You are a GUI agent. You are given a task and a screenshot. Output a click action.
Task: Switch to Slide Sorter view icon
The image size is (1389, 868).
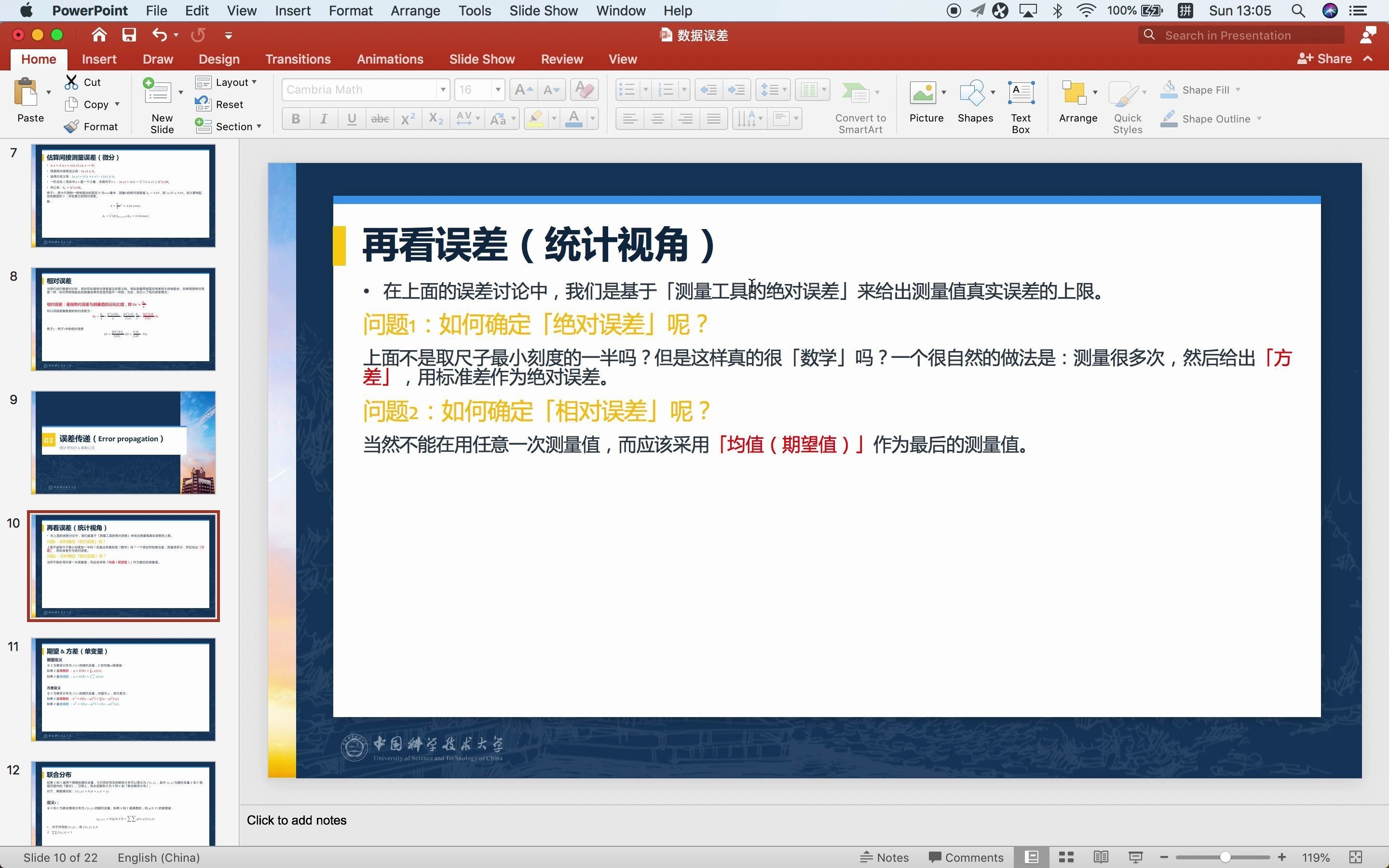[x=1066, y=857]
